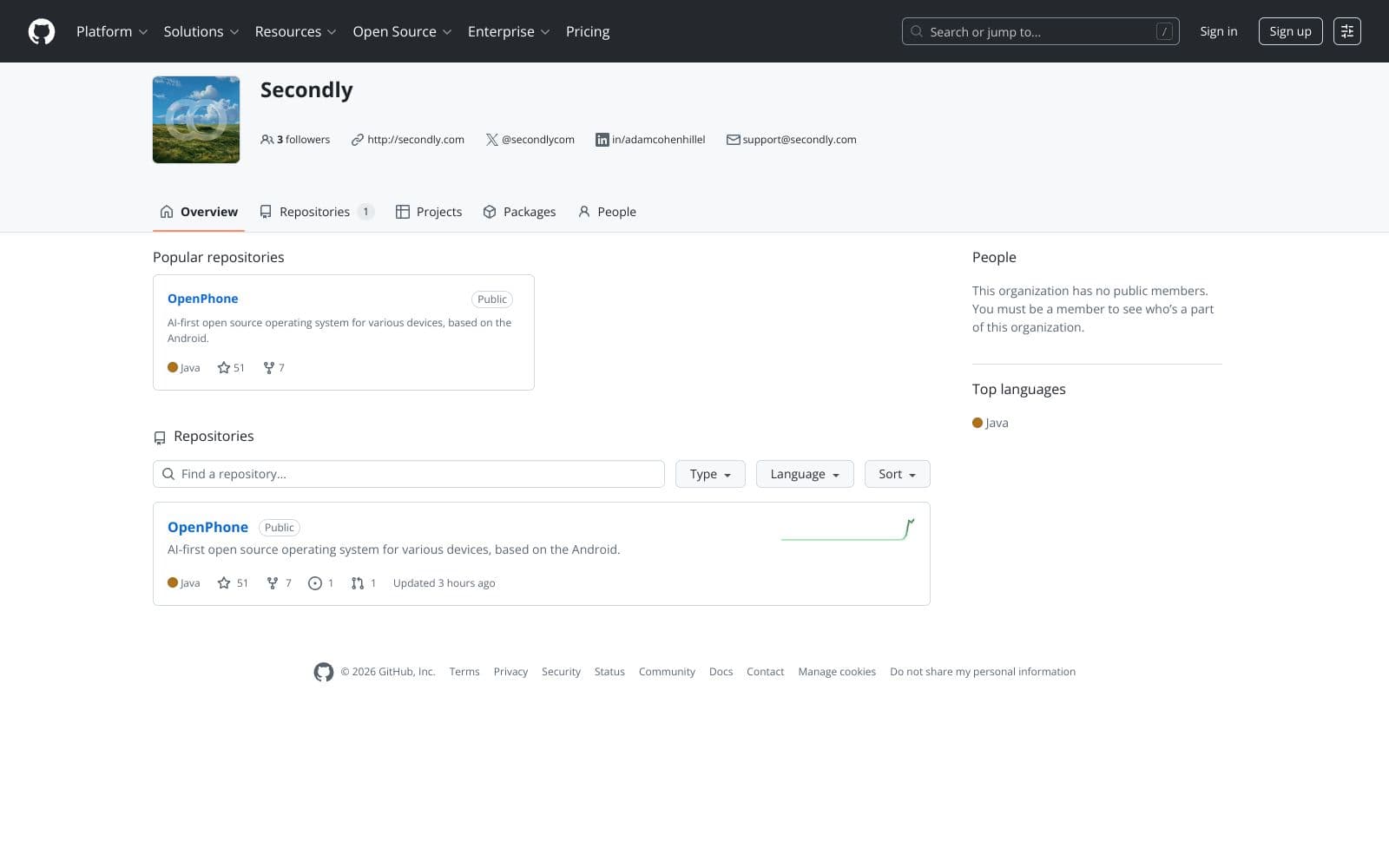
Task: Open the Terms footer link
Action: tap(464, 672)
